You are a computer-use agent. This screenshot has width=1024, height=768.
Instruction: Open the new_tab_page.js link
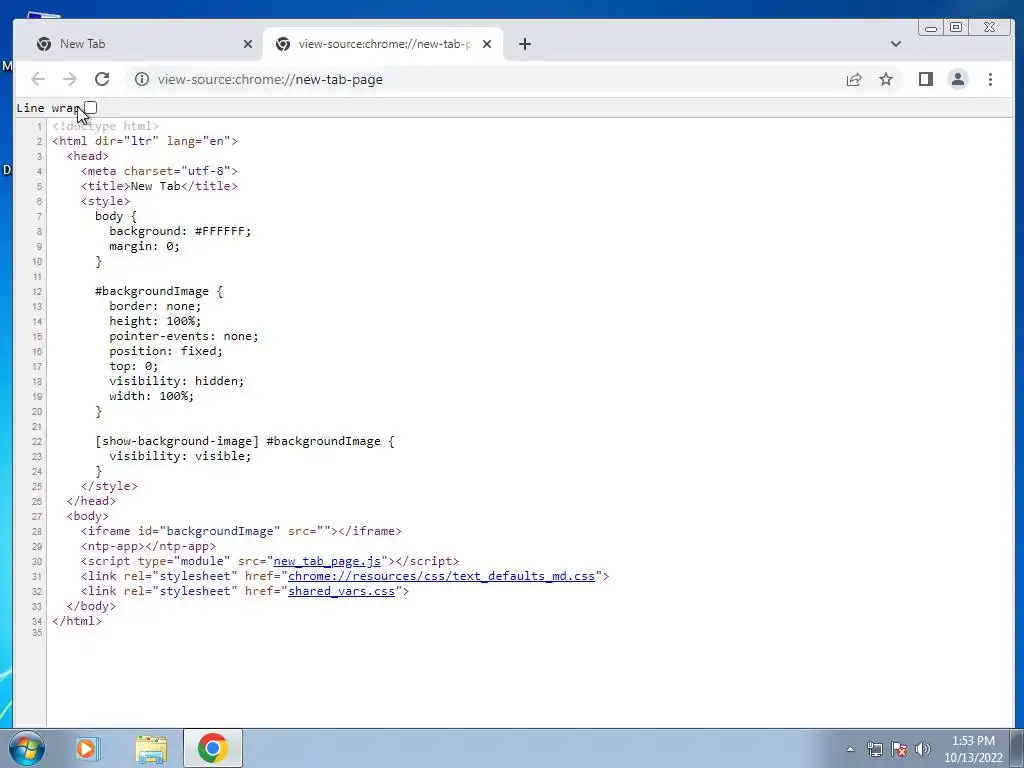[327, 561]
